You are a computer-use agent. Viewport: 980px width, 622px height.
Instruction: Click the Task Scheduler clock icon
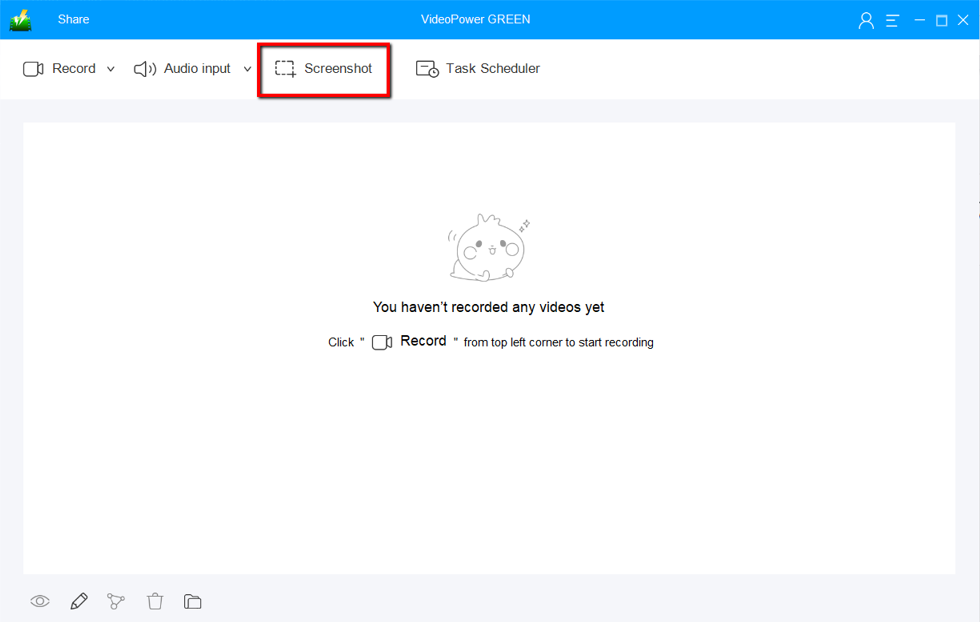[427, 69]
